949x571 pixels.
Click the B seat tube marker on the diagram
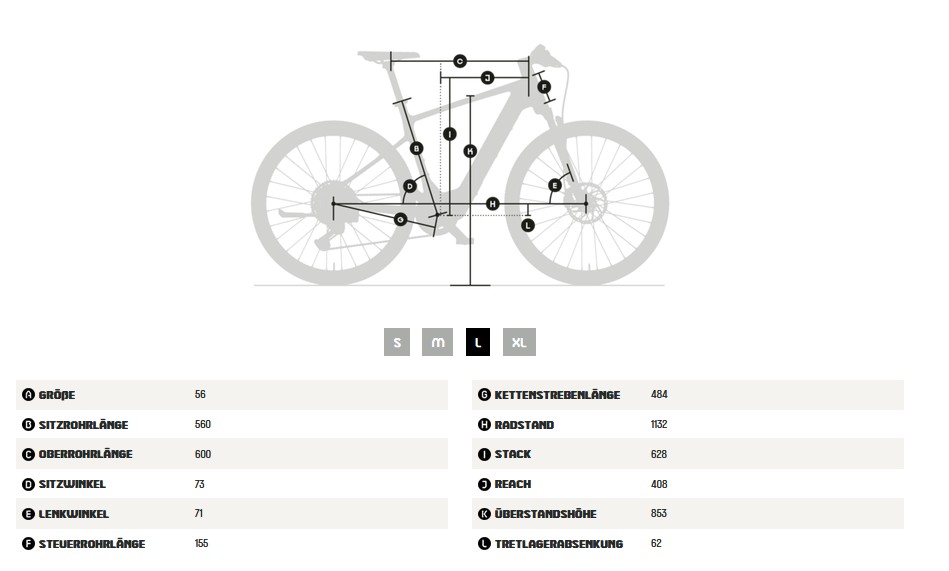coord(416,148)
